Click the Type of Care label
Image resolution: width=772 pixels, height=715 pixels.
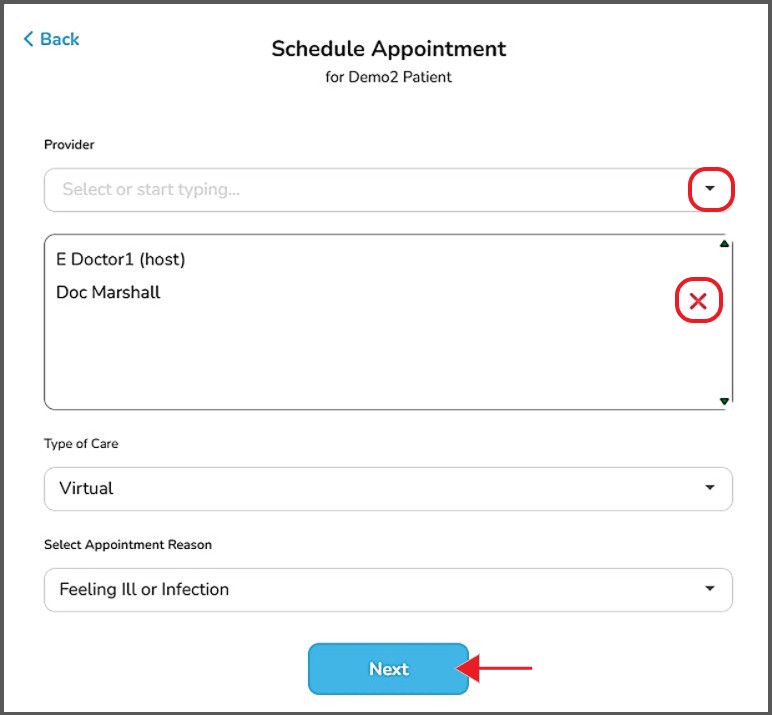(x=81, y=444)
